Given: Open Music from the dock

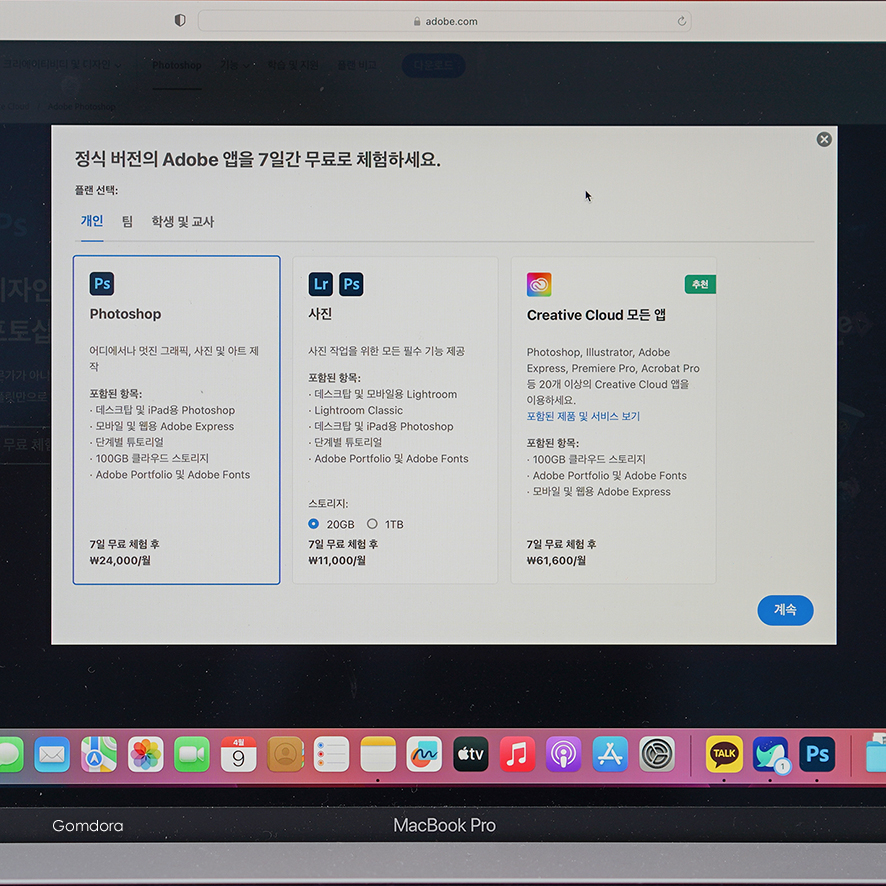Looking at the screenshot, I should point(518,754).
